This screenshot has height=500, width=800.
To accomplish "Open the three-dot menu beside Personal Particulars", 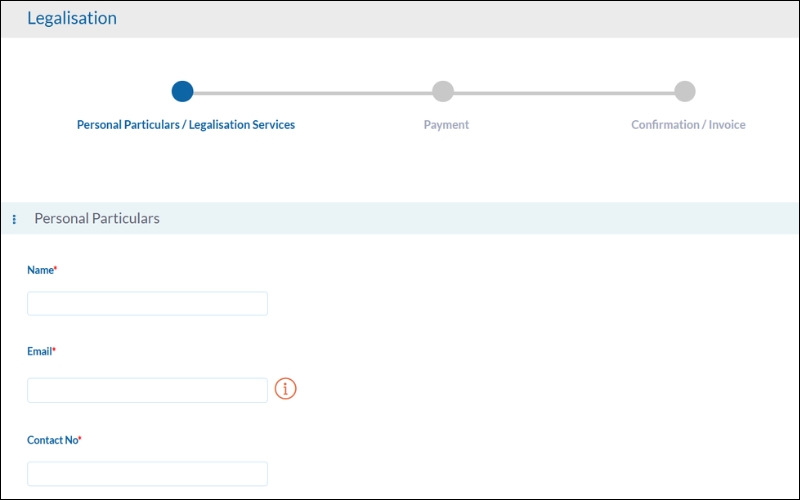I will point(14,219).
